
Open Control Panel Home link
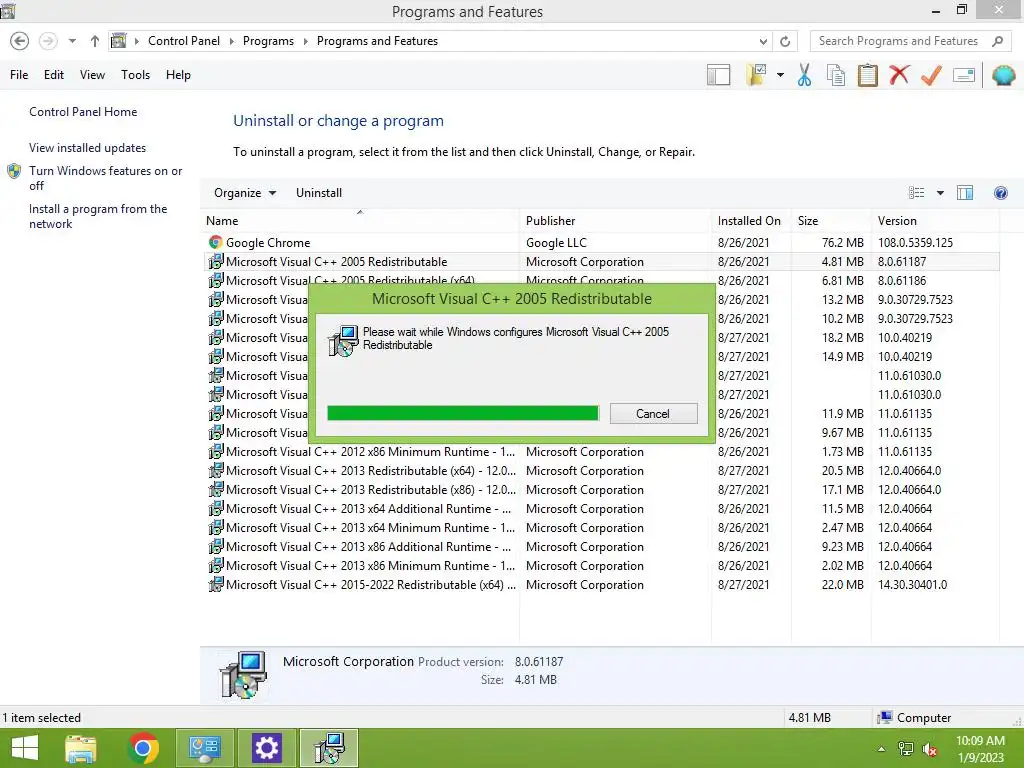(x=83, y=112)
